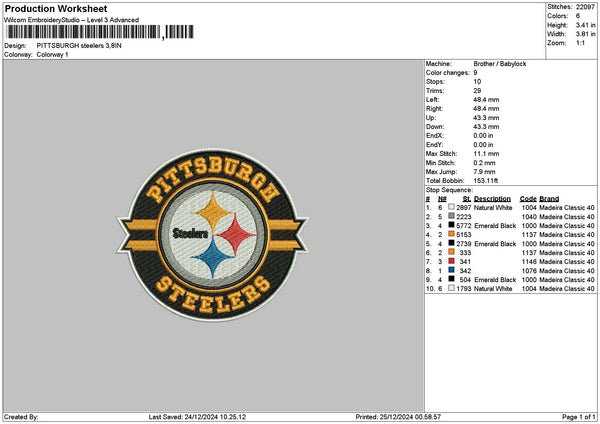Click the "St." column header
Image resolution: width=600 pixels, height=424 pixels.
467,199
